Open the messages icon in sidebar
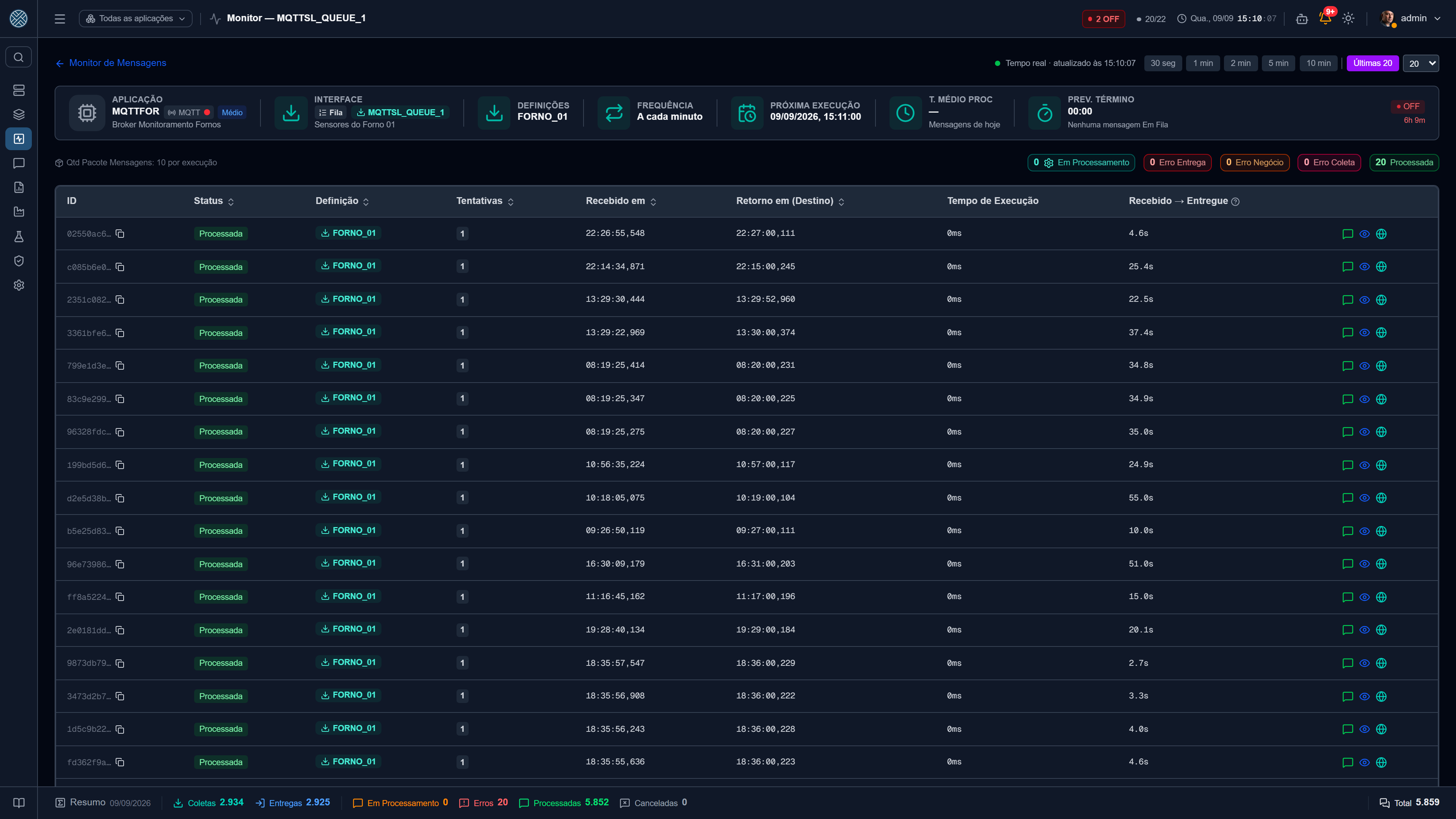 pyautogui.click(x=19, y=163)
